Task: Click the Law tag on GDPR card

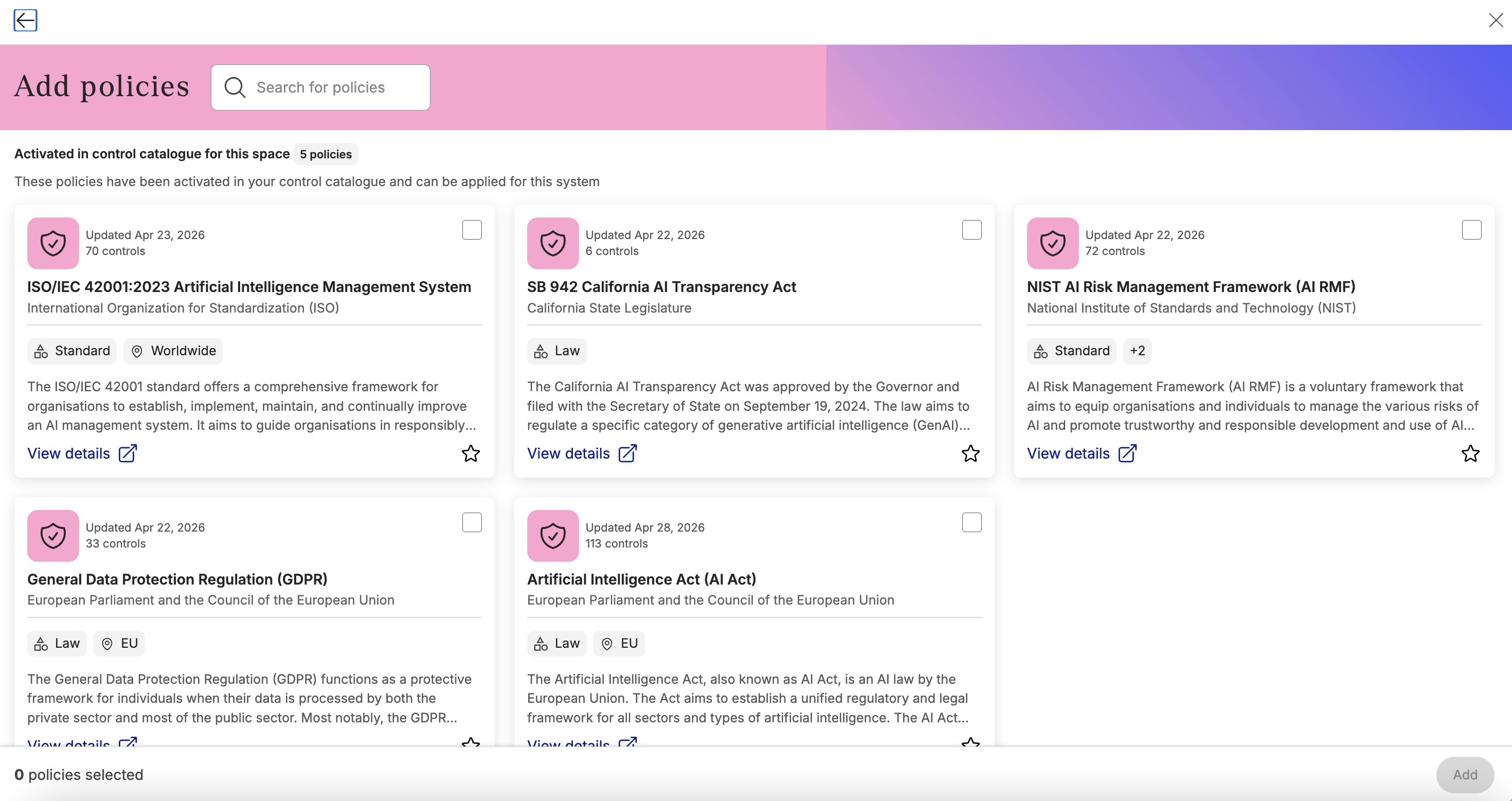Action: point(57,644)
